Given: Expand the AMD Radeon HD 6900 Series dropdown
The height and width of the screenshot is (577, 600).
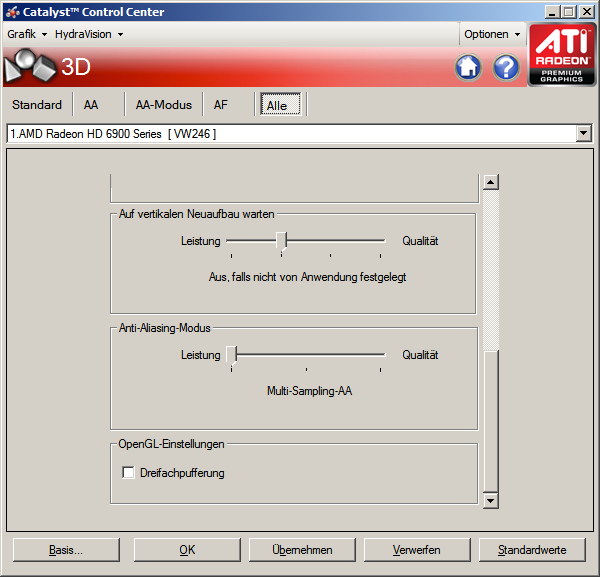Looking at the screenshot, I should [x=584, y=134].
